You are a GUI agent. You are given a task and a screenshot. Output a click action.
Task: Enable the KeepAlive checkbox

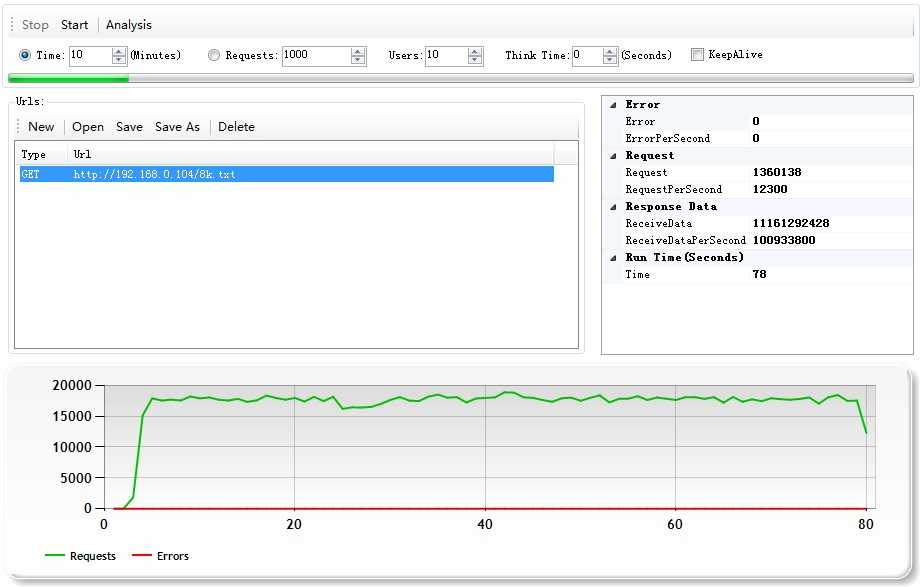(697, 55)
